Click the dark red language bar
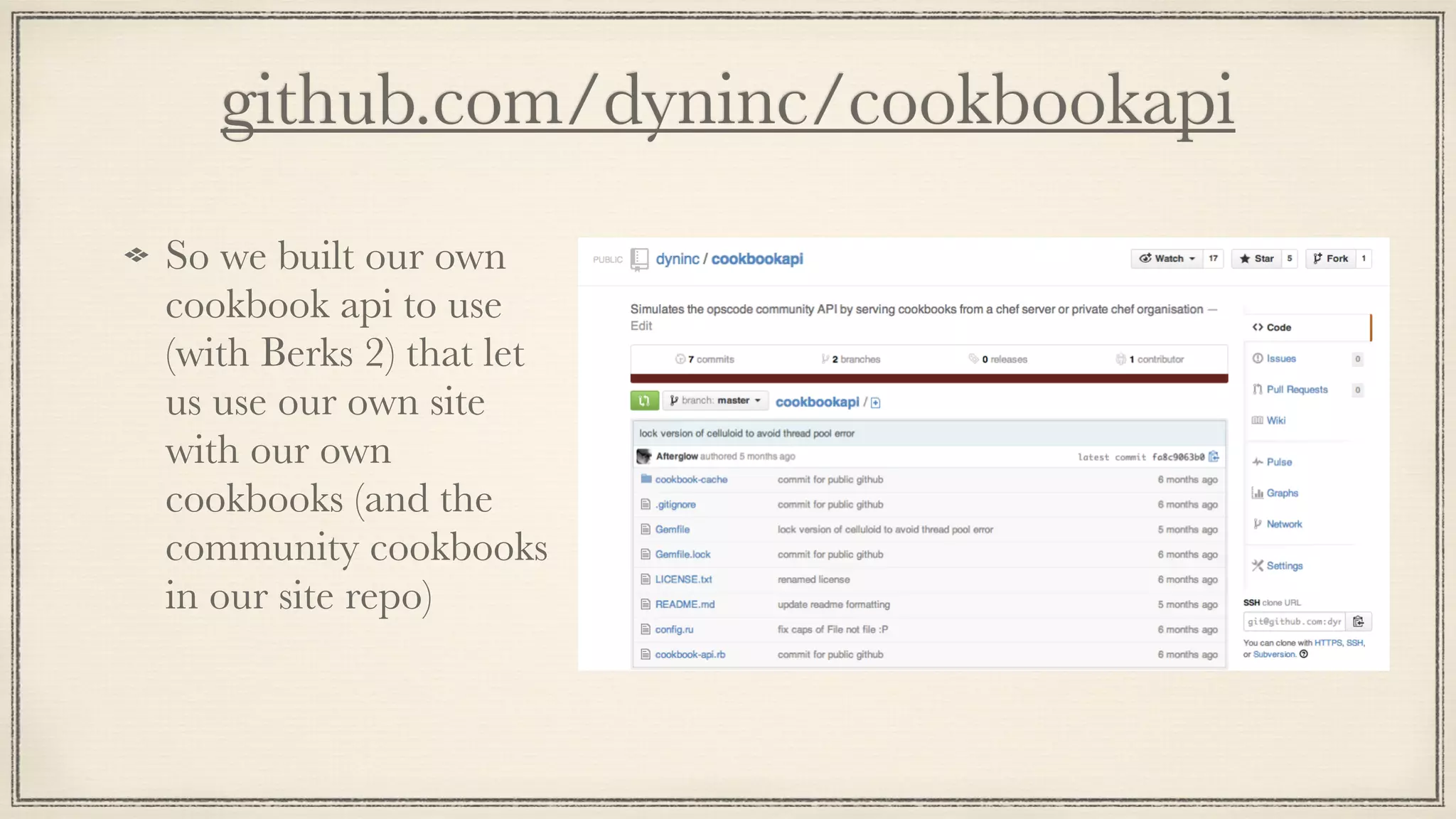The height and width of the screenshot is (819, 1456). click(929, 378)
